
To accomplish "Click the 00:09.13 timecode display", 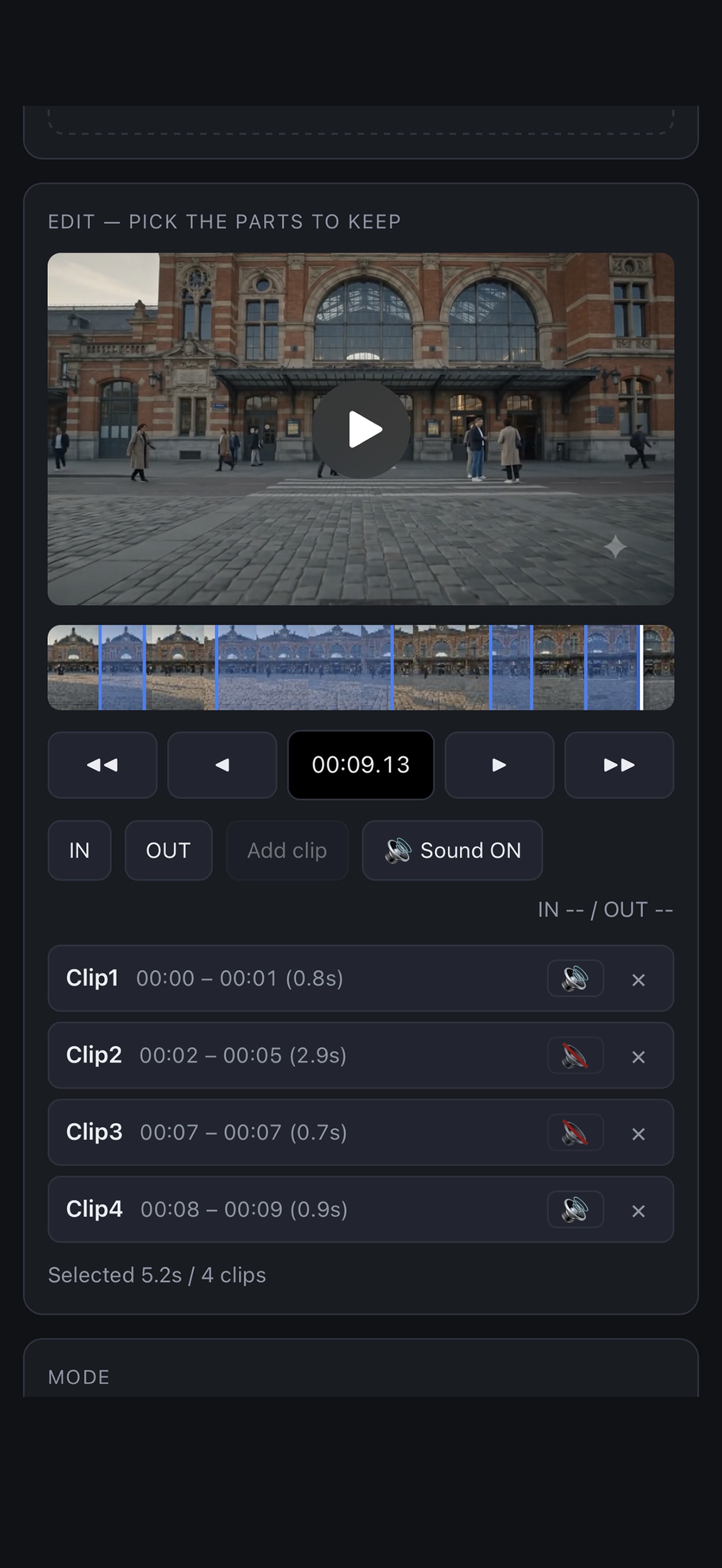I will (x=361, y=764).
